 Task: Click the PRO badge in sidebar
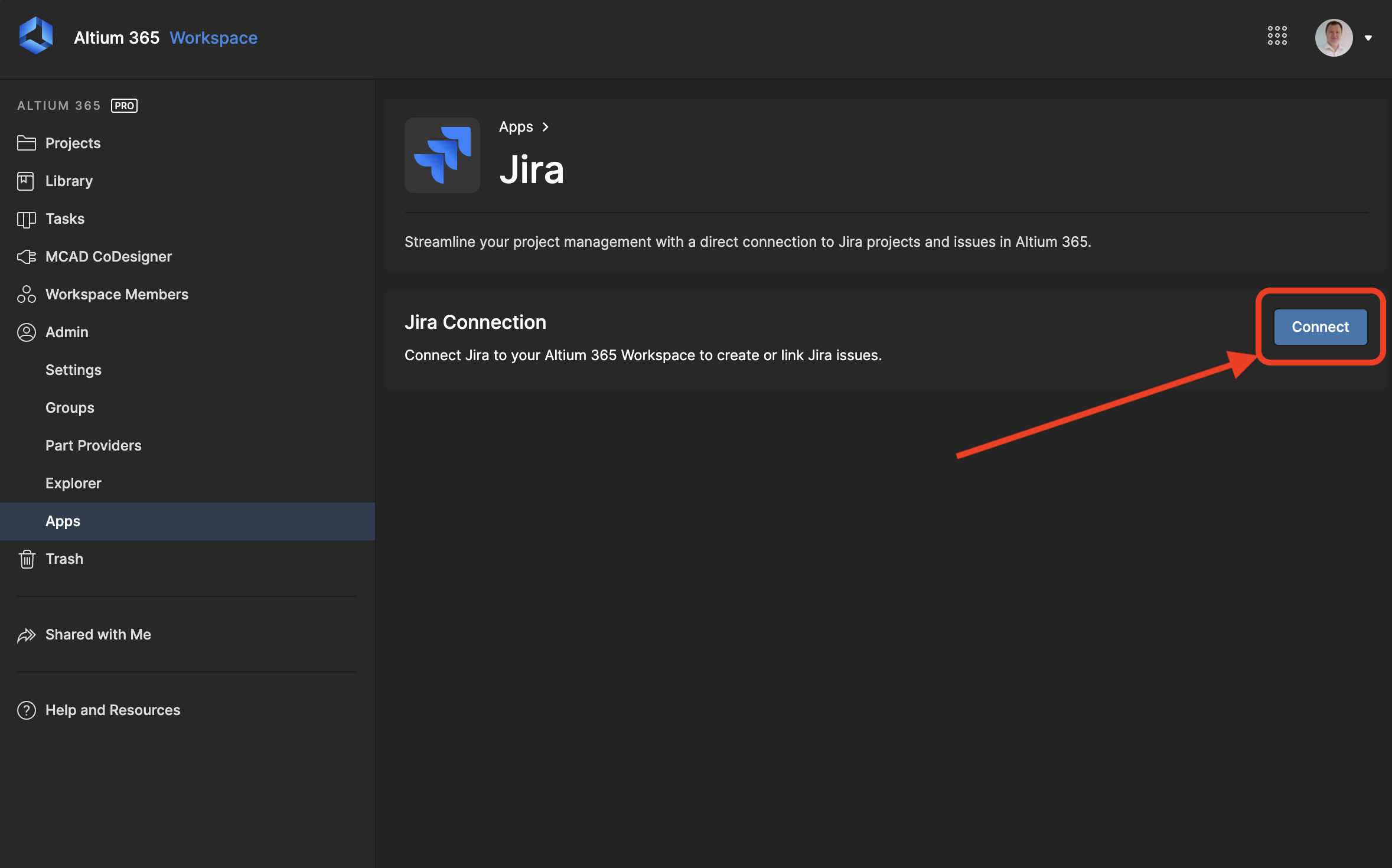(124, 106)
